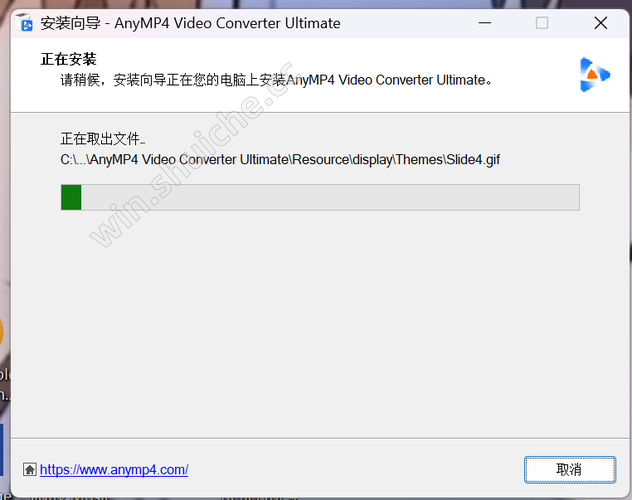Click the truncated desktop label left of the installer
Image resolution: width=632 pixels, height=500 pixels.
point(5,385)
